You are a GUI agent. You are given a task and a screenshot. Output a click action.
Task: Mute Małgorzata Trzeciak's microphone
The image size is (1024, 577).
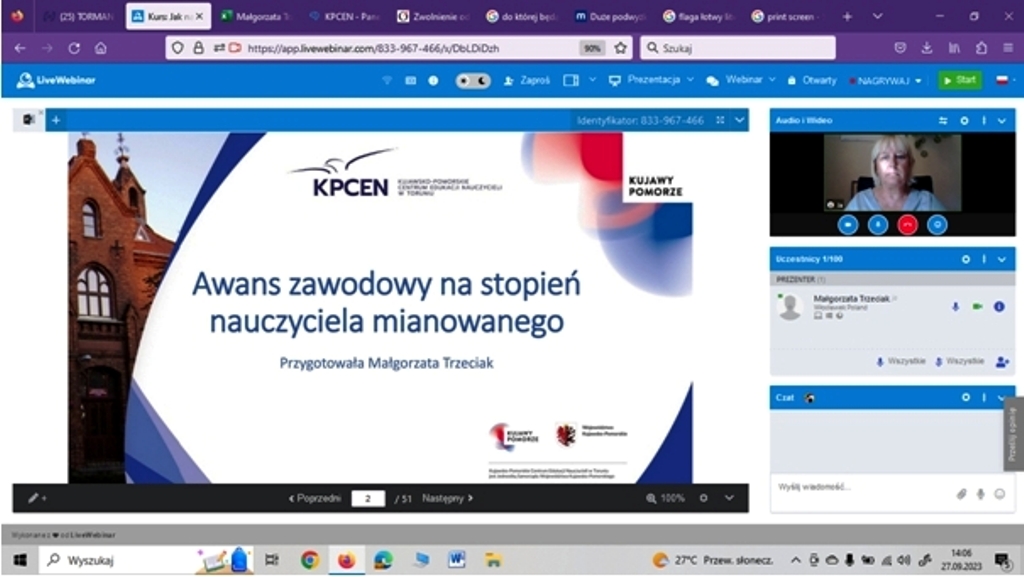click(955, 306)
